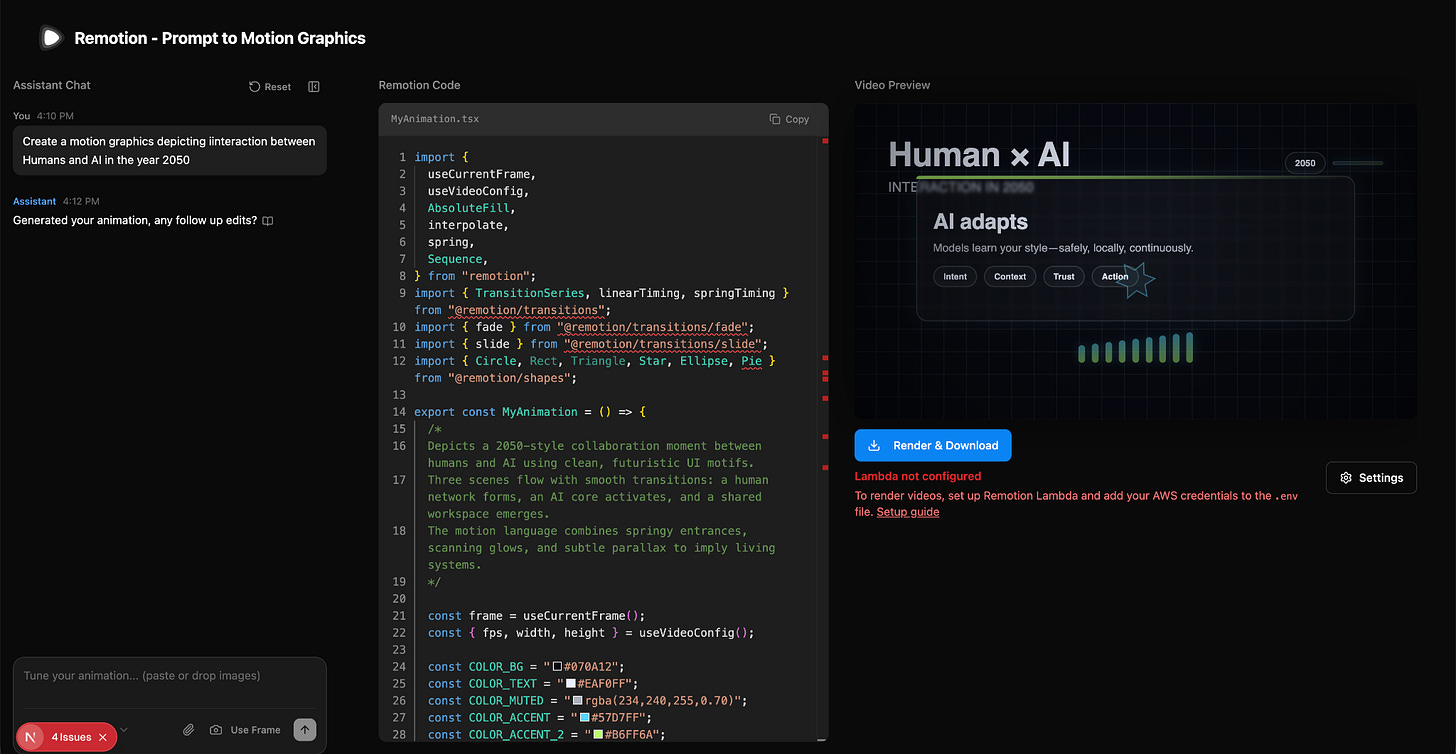Click the video preview frame

tap(1136, 261)
